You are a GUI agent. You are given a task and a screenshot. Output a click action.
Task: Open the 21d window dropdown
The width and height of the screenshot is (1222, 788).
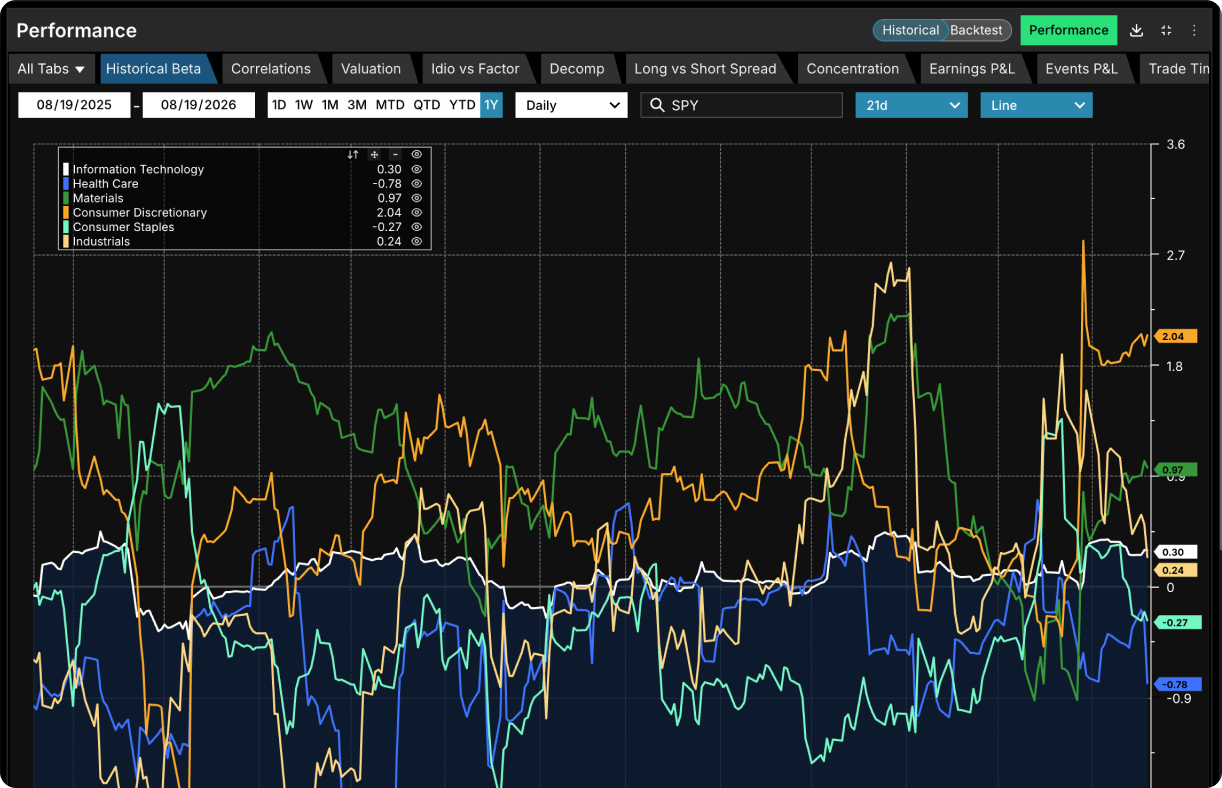[911, 105]
